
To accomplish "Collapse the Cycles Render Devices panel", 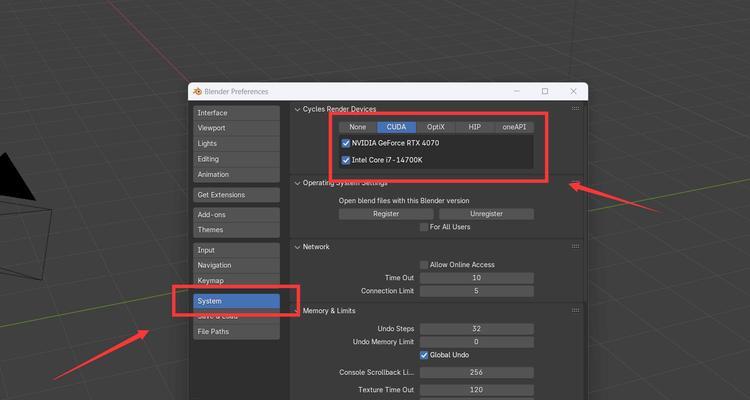I will click(298, 109).
